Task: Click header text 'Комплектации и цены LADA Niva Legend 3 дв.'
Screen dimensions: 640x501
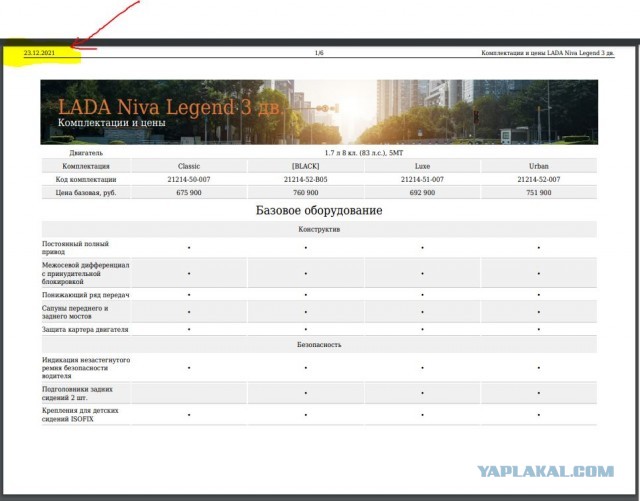Action: [548, 53]
